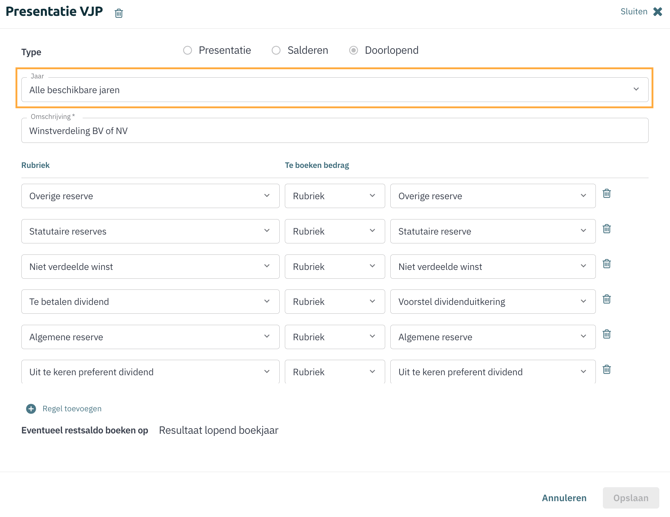Click the plus icon to add a line
Screen dimensions: 670x517
[31, 409]
